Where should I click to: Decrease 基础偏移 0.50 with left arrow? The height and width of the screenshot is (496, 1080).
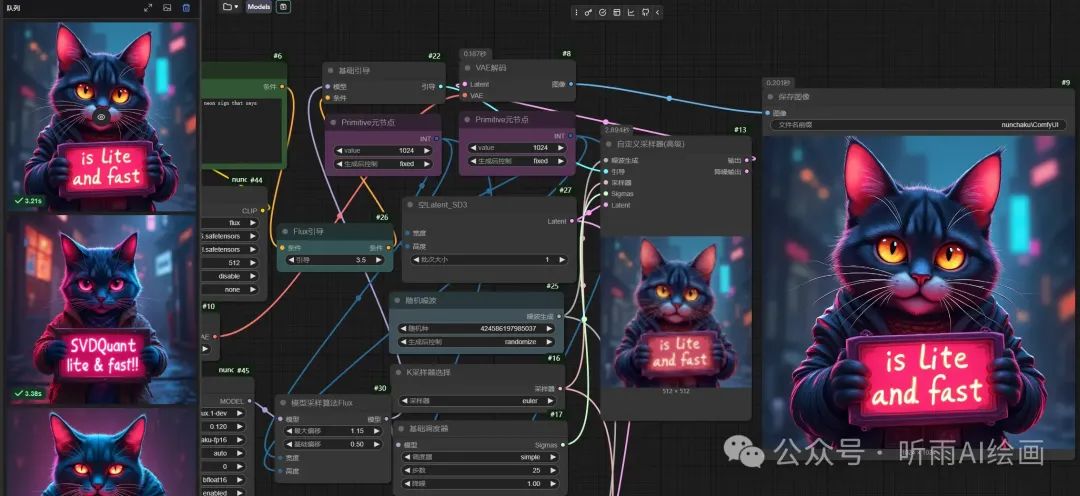coord(290,444)
